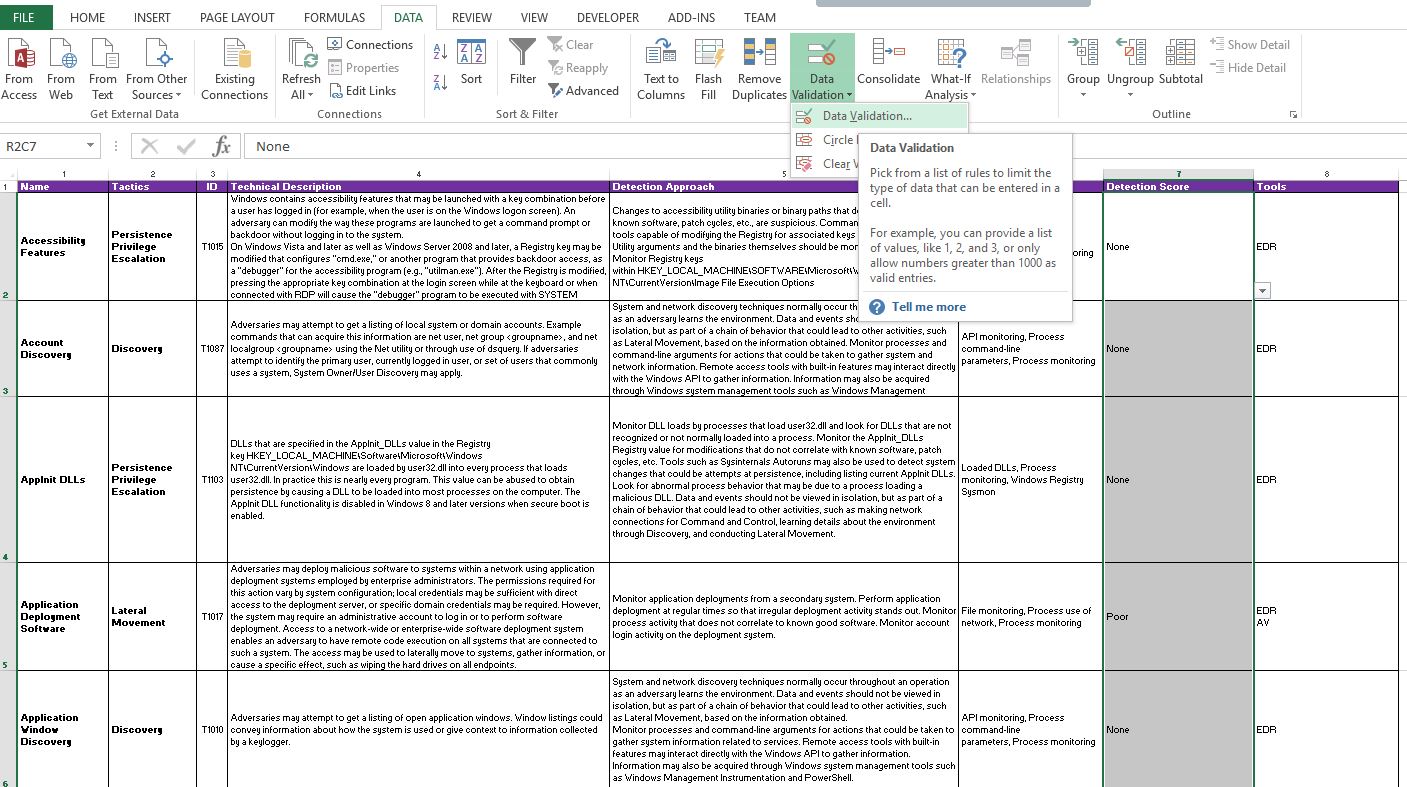Screen dimensions: 1407x787
Task: Open the Group dropdown arrow
Action: pyautogui.click(x=1083, y=96)
